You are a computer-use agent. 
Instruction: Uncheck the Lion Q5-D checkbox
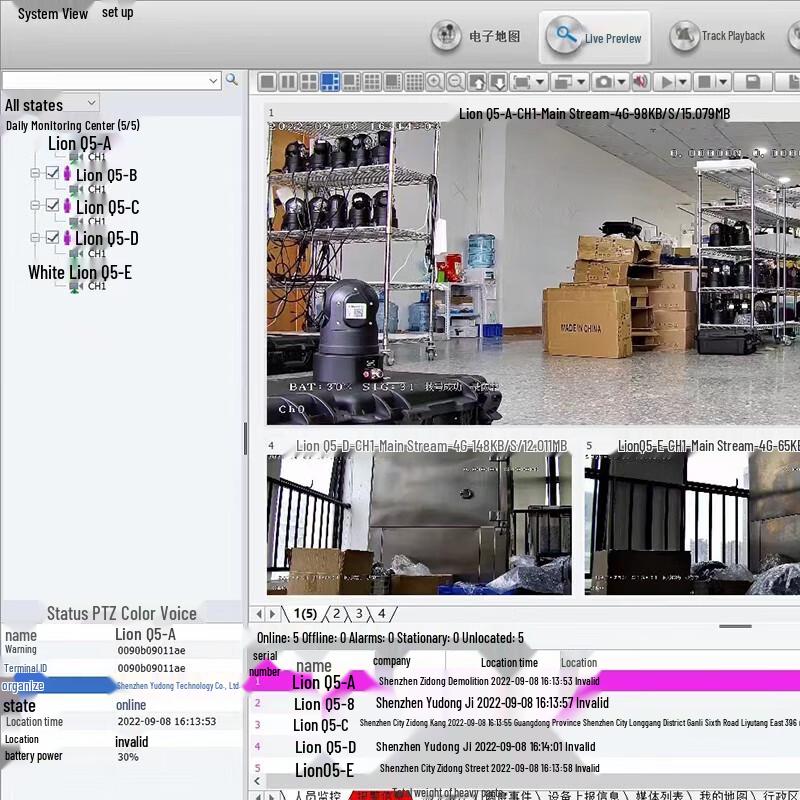point(53,237)
